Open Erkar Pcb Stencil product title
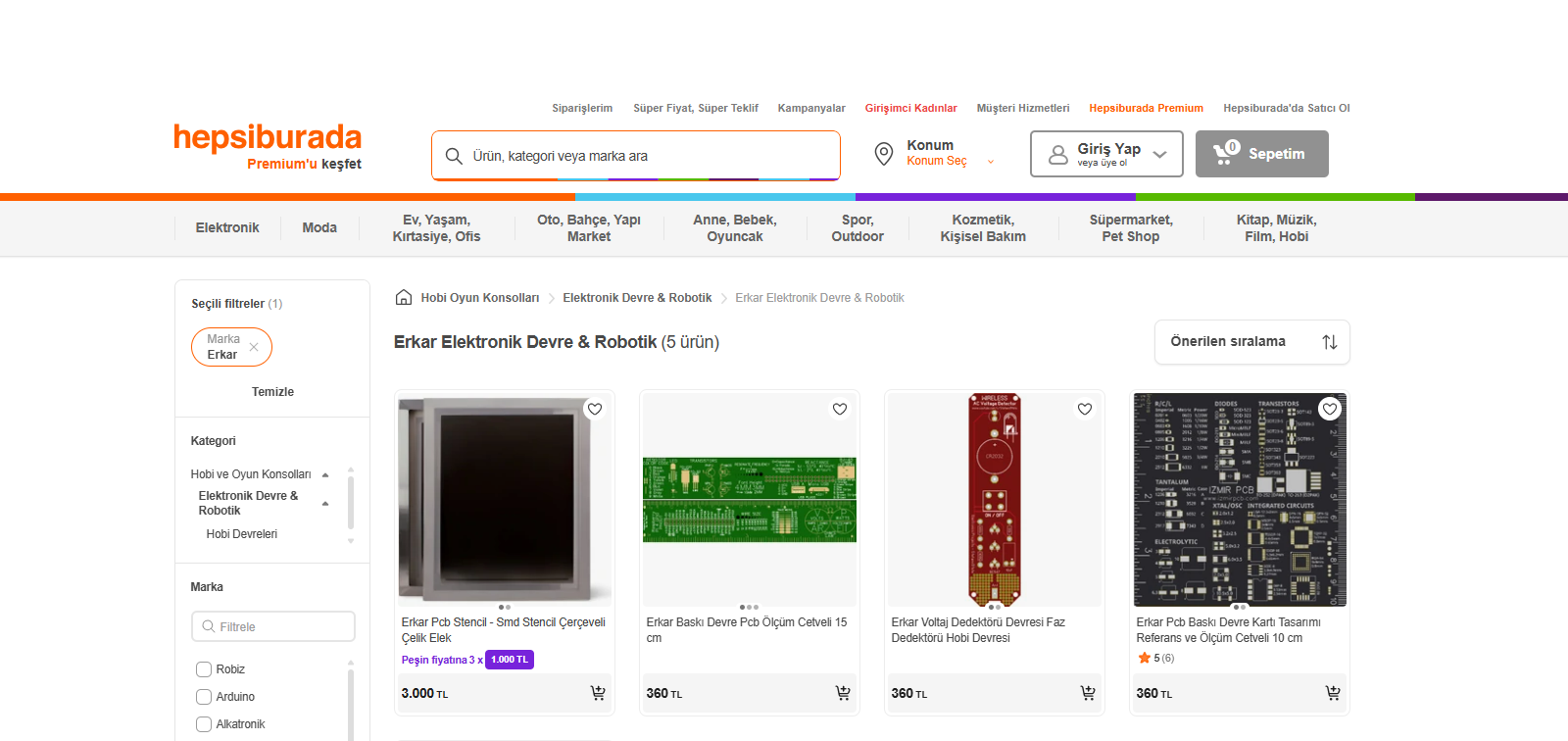Image resolution: width=1568 pixels, height=741 pixels. click(x=504, y=630)
